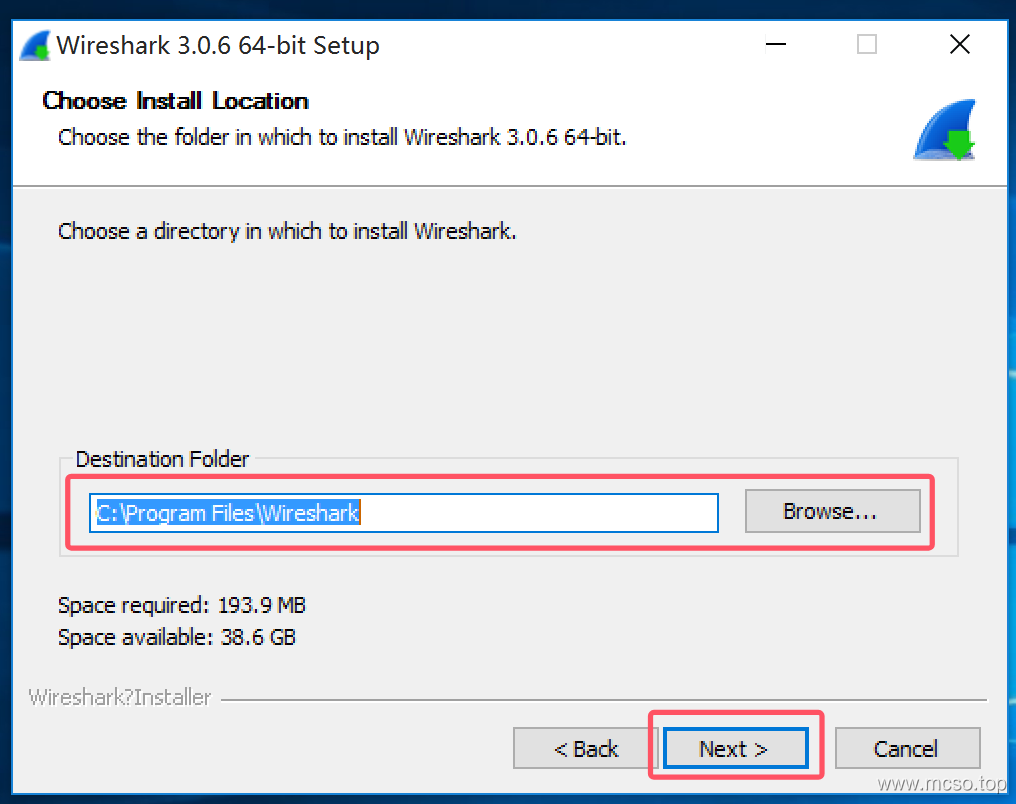Cancel the Wireshark setup
This screenshot has width=1016, height=804.
[x=907, y=748]
